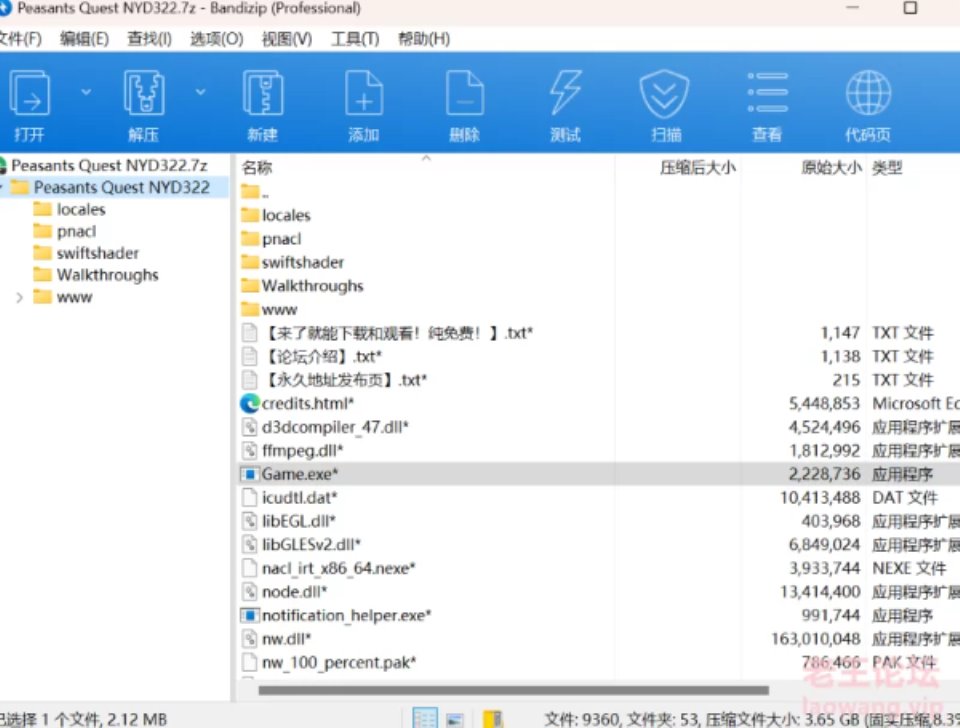This screenshot has height=728, width=960.
Task: Open the 选项(O) menu
Action: (217, 39)
